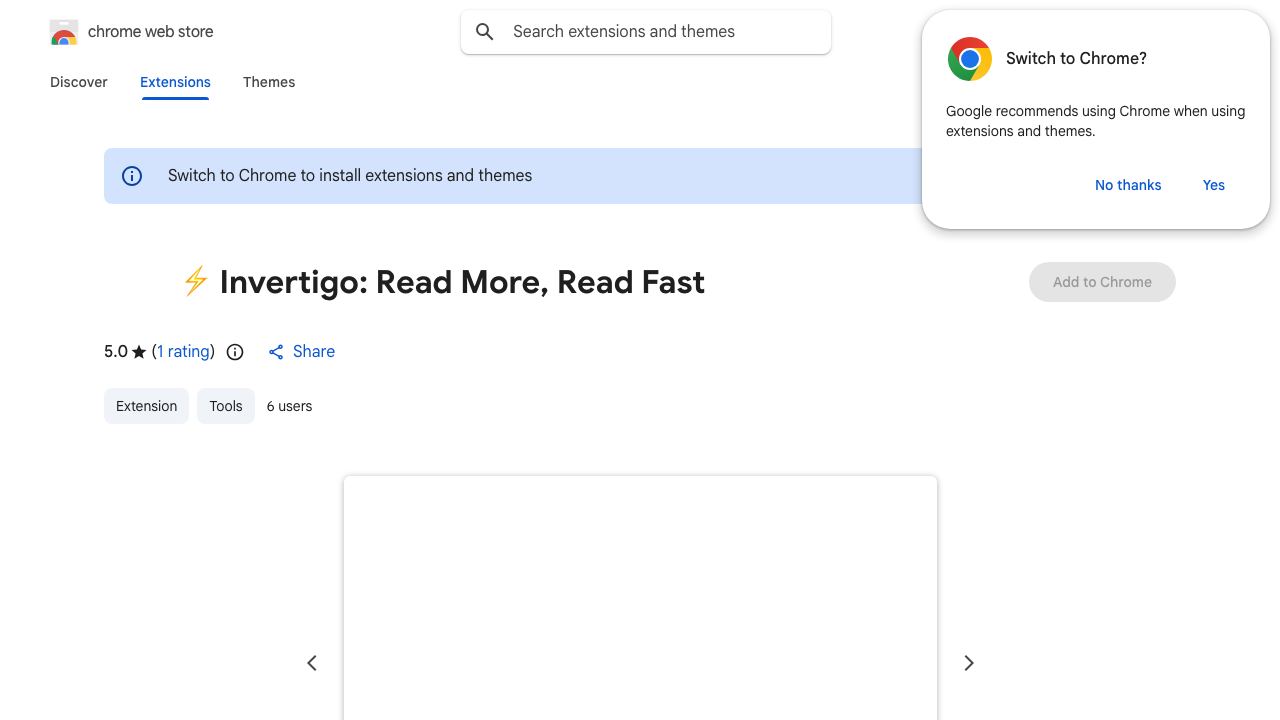Click the rating info icon beside 1 rating
This screenshot has width=1280, height=720.
pyautogui.click(x=235, y=352)
